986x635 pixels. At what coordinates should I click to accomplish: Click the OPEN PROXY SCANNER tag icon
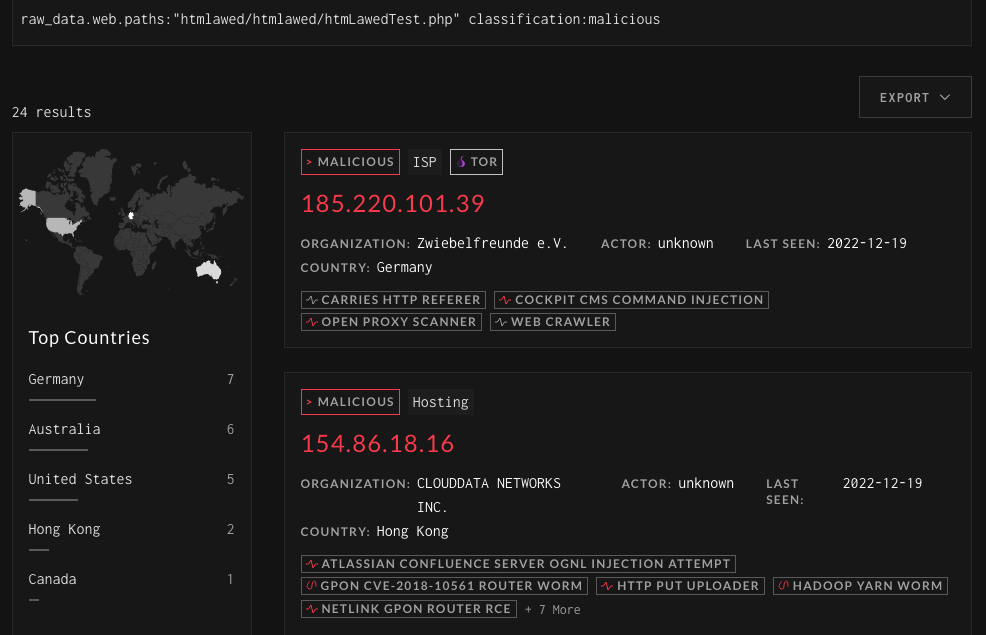pos(312,321)
